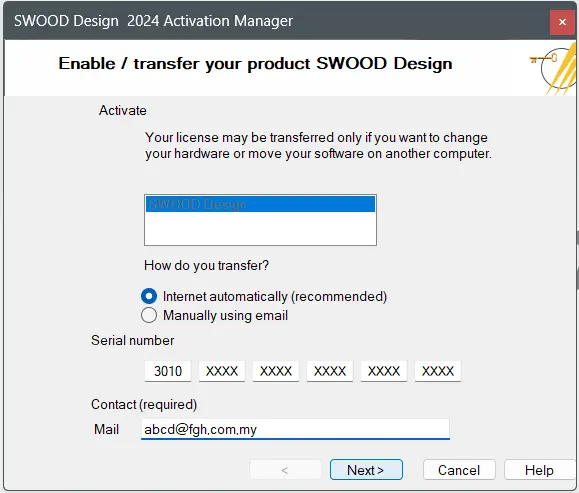Click the disabled back arrow button

point(285,470)
